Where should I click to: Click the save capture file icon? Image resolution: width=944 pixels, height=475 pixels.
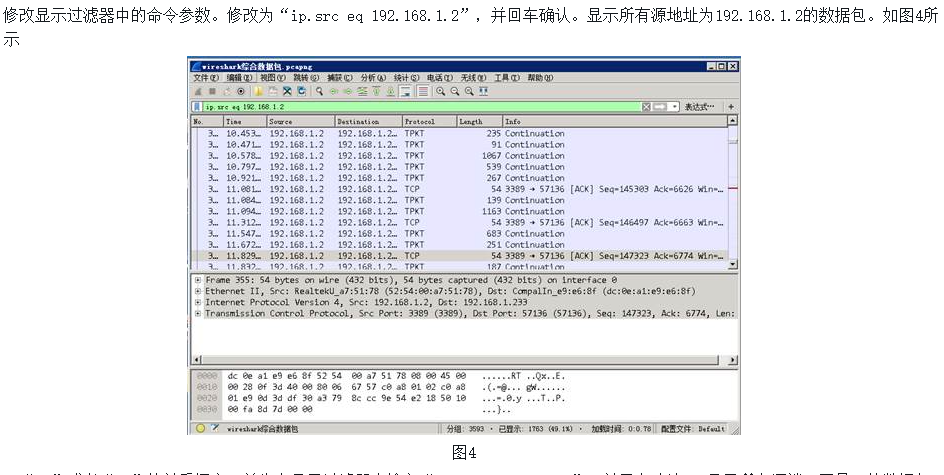(x=273, y=92)
